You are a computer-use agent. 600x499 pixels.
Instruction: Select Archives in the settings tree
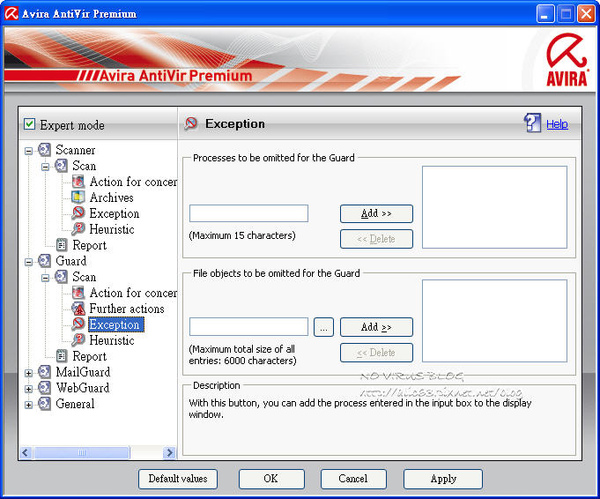pos(111,197)
